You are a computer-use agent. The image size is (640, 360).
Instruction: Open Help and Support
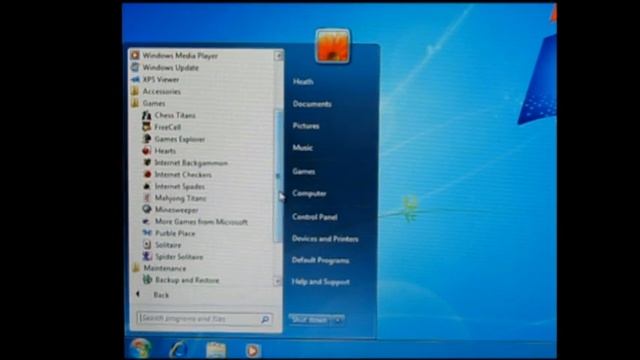320,282
